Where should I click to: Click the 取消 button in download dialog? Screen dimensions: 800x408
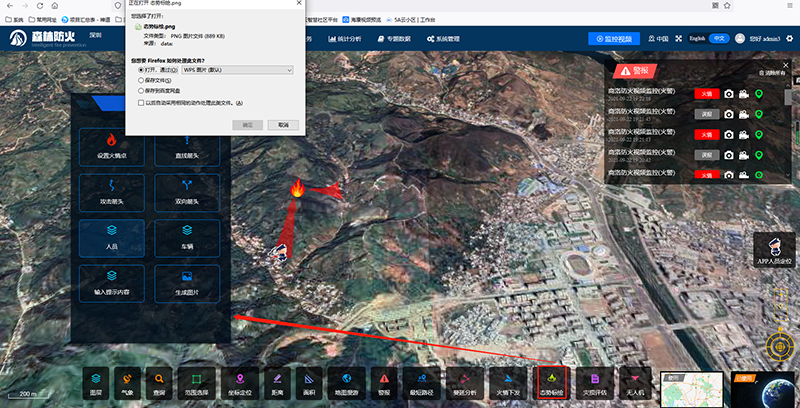(x=283, y=124)
